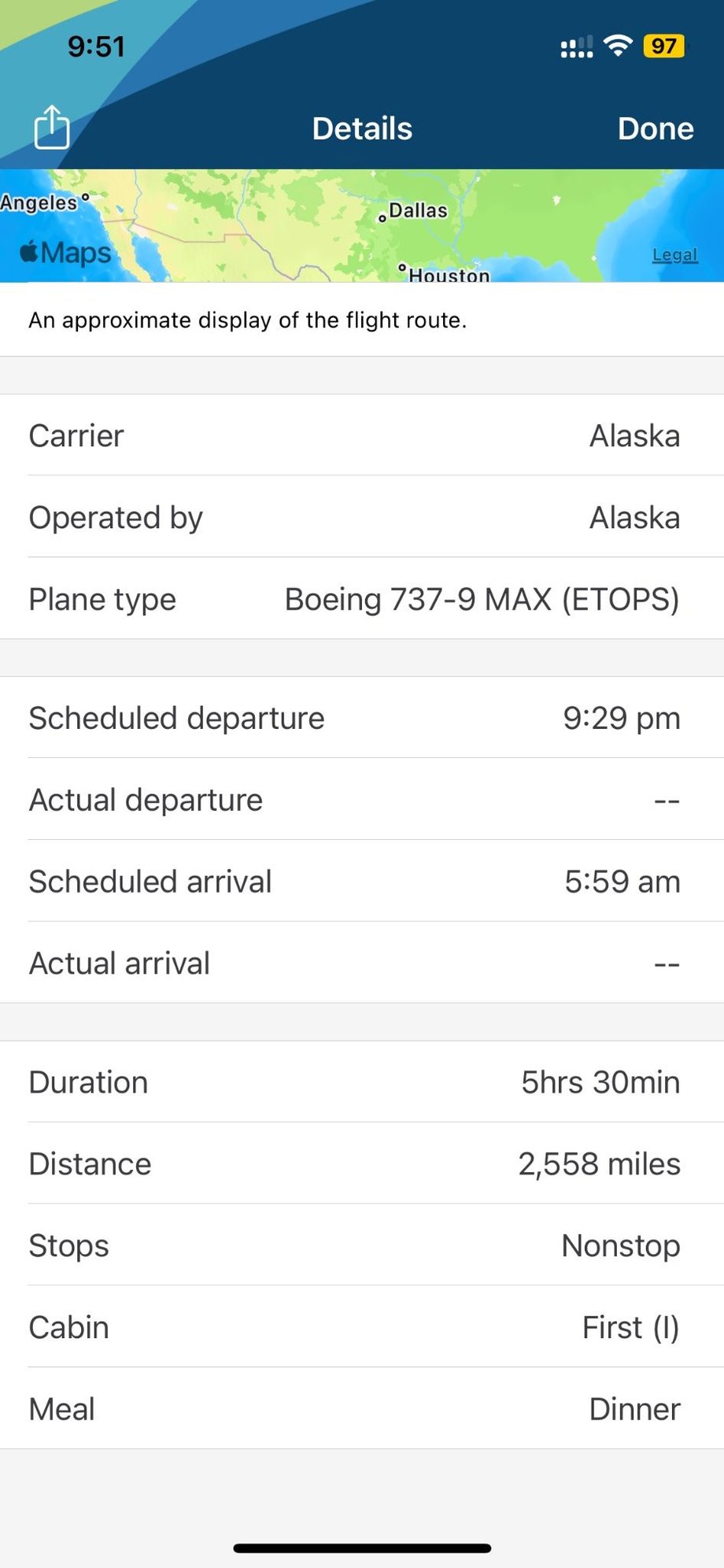
Task: Tap the Plane type Boeing 737-9 row
Action: pos(362,599)
